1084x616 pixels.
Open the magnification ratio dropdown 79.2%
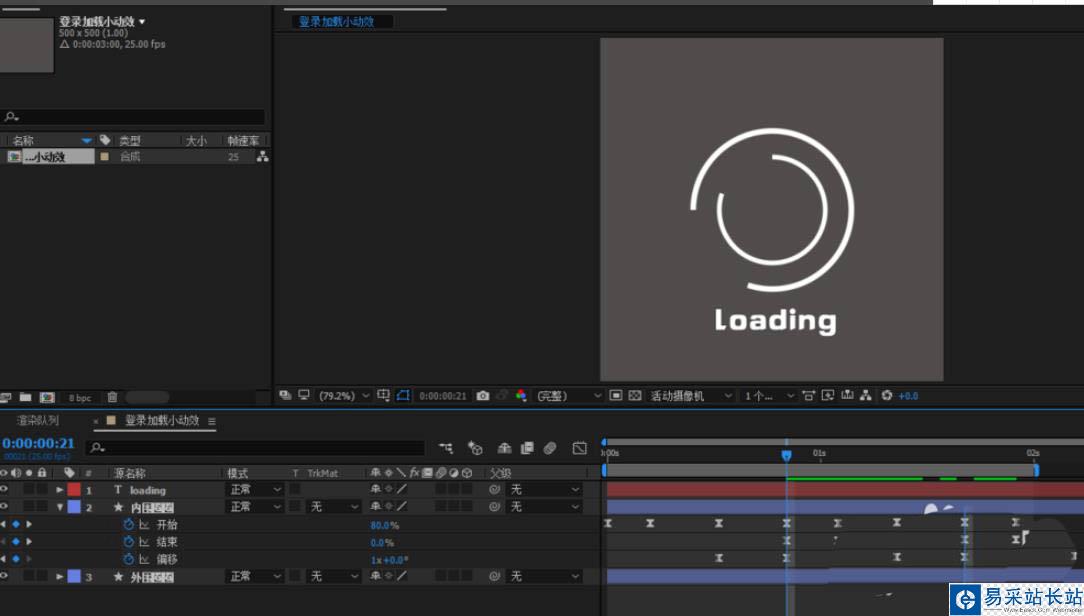pyautogui.click(x=344, y=396)
